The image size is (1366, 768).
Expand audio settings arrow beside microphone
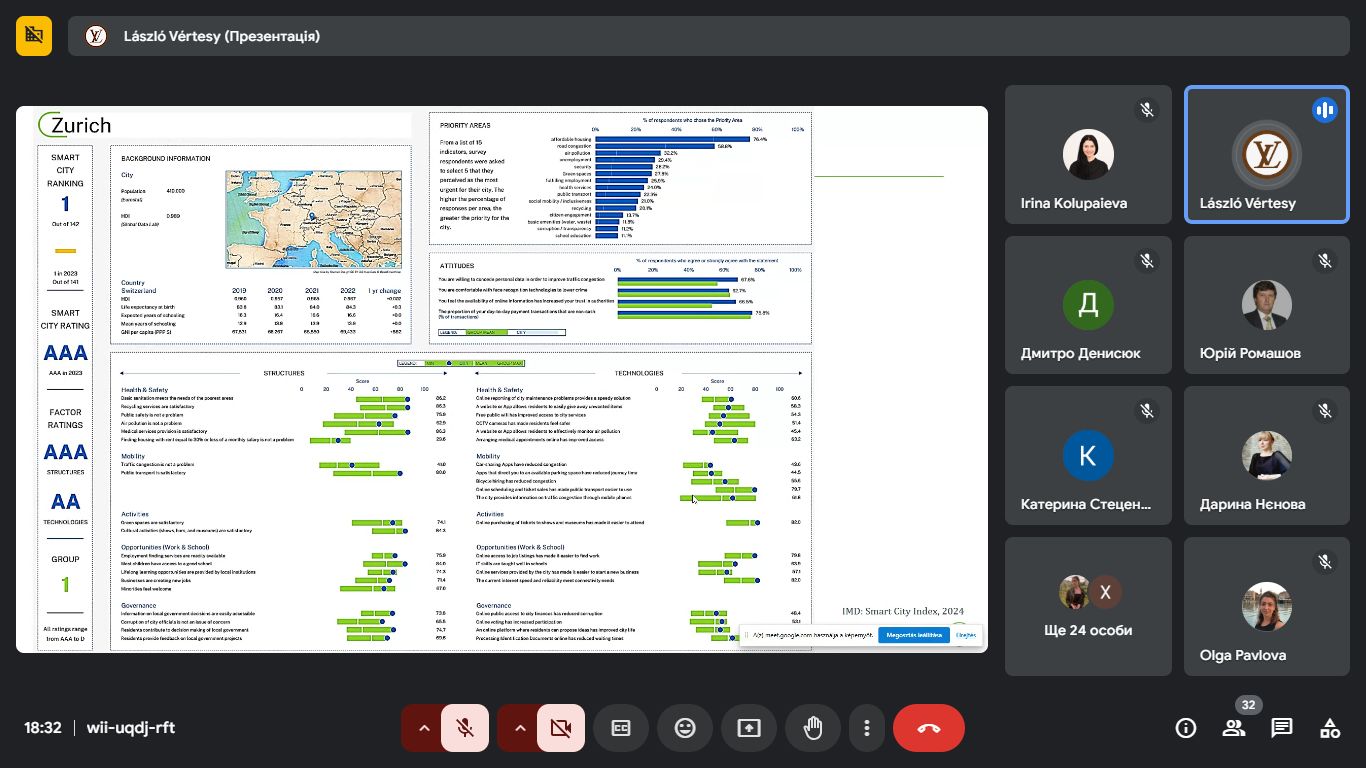[423, 728]
